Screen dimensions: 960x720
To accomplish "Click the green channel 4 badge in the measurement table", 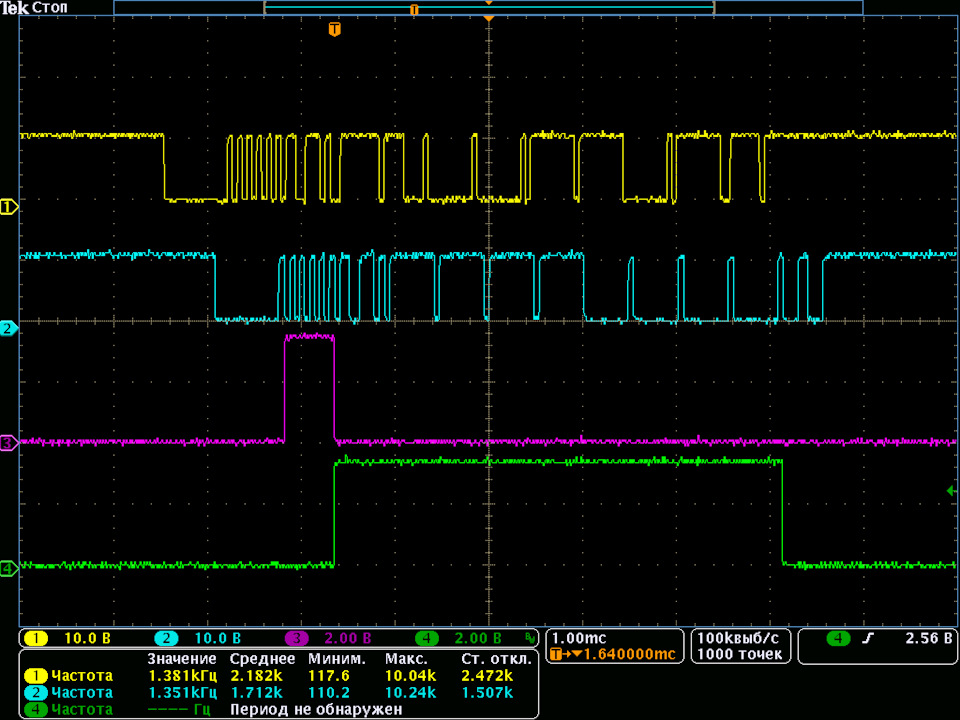I will pos(36,710).
